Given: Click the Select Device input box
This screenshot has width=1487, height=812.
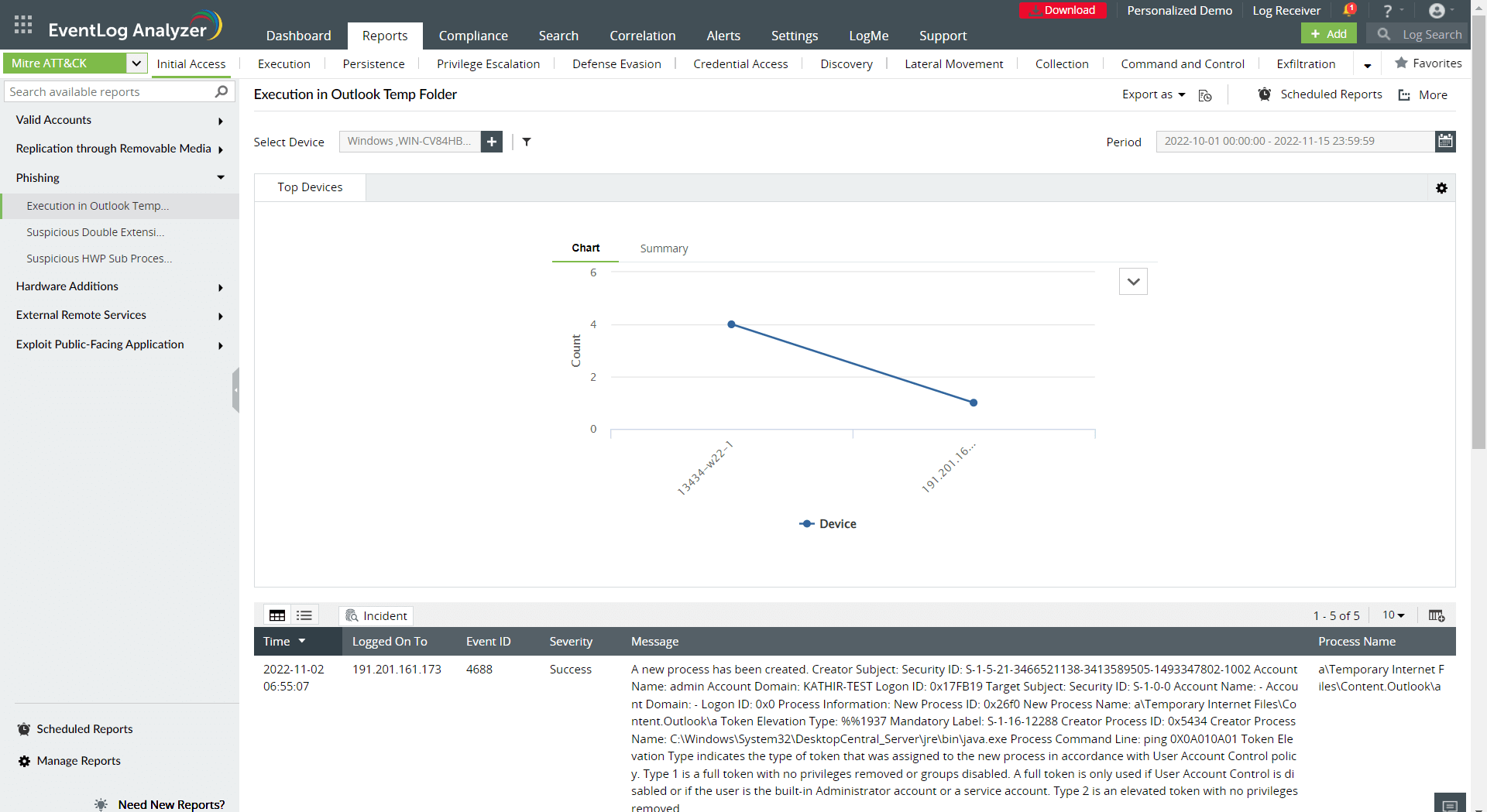Looking at the screenshot, I should [410, 142].
